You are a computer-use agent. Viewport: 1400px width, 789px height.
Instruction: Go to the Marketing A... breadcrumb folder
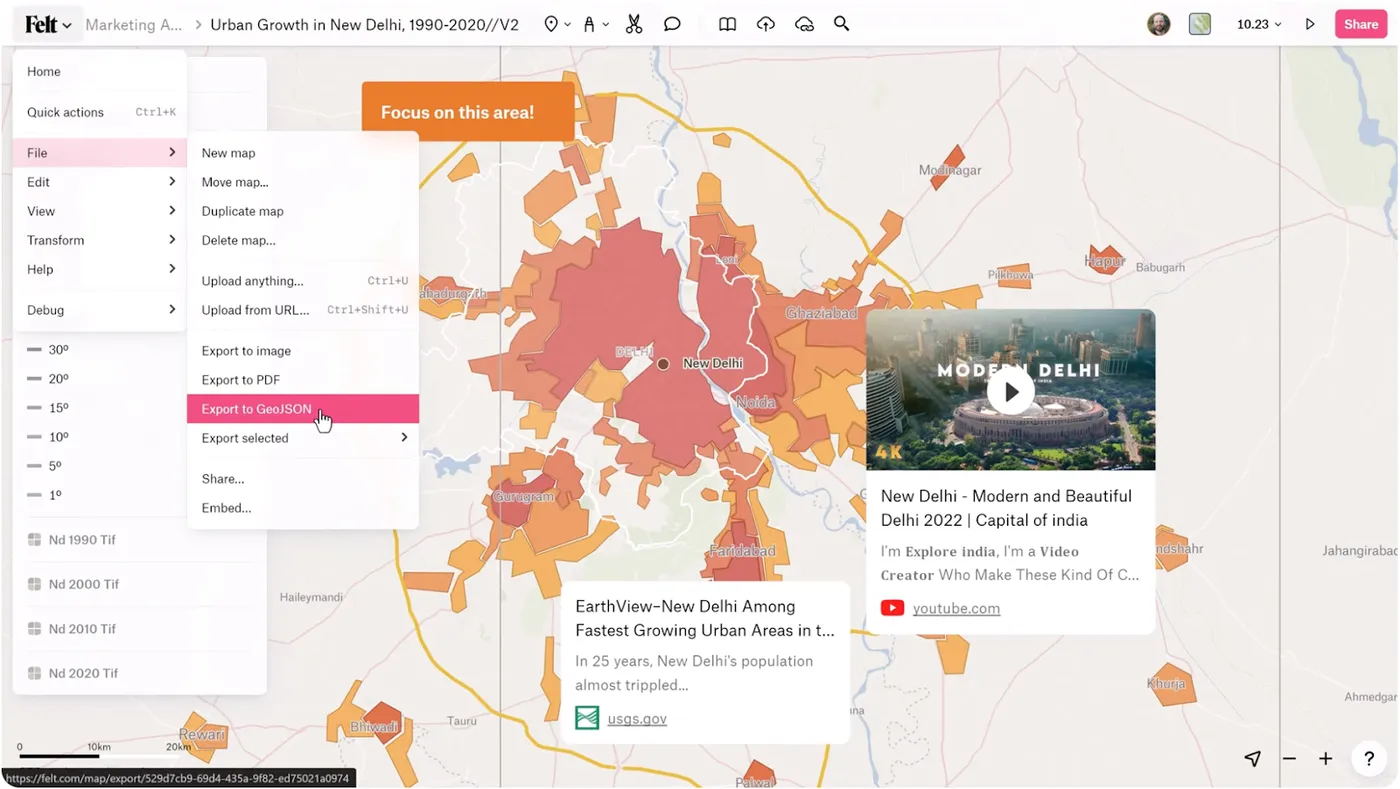pos(134,24)
